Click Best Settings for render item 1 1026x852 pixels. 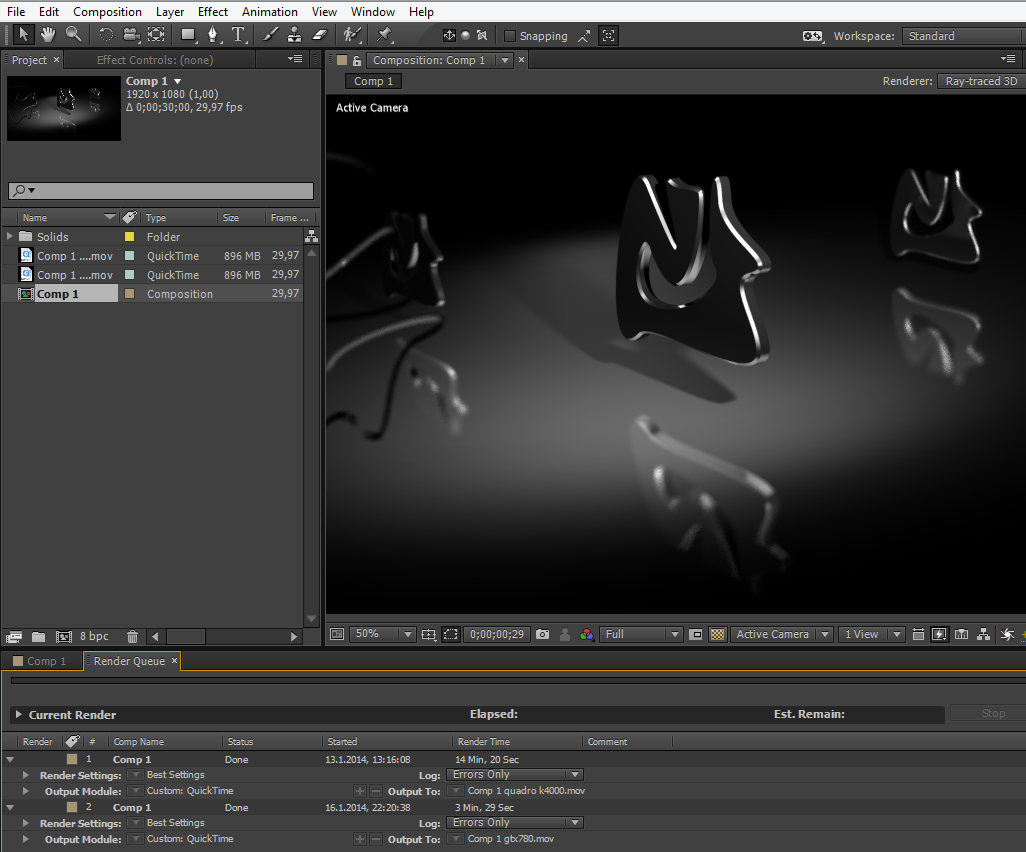pyautogui.click(x=175, y=775)
